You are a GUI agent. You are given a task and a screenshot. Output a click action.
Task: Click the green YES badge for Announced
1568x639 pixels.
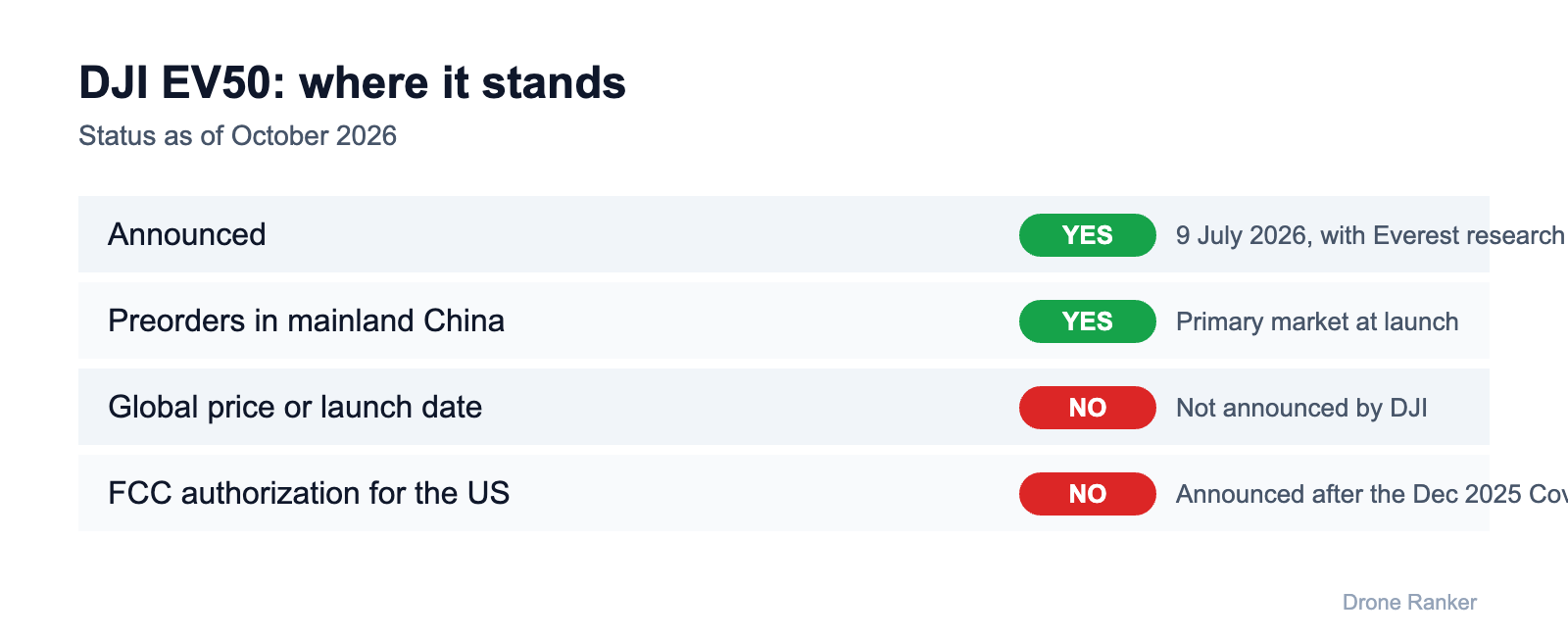click(1088, 235)
